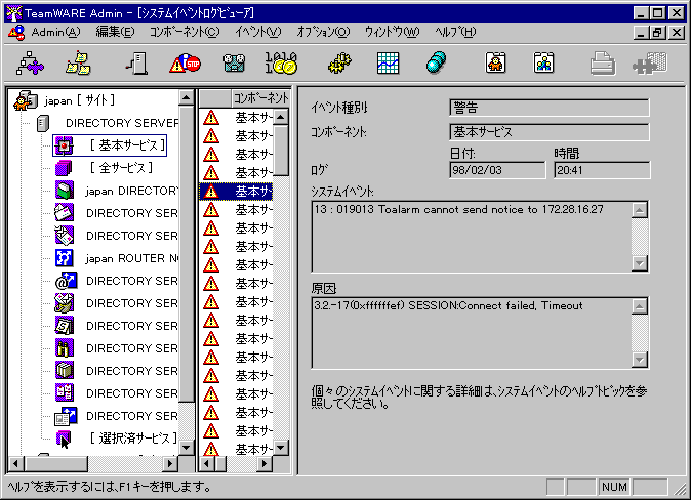691x500 pixels.
Task: Click the user group badge toolbar icon
Action: [x=544, y=63]
